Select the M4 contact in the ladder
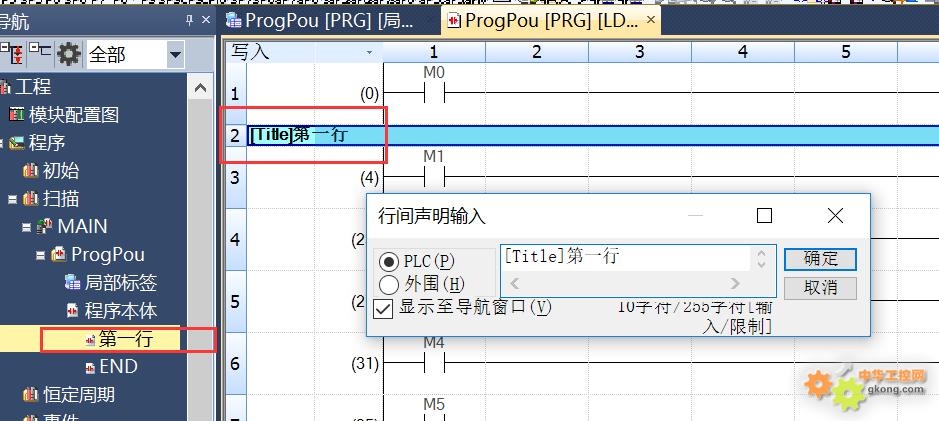 point(434,362)
